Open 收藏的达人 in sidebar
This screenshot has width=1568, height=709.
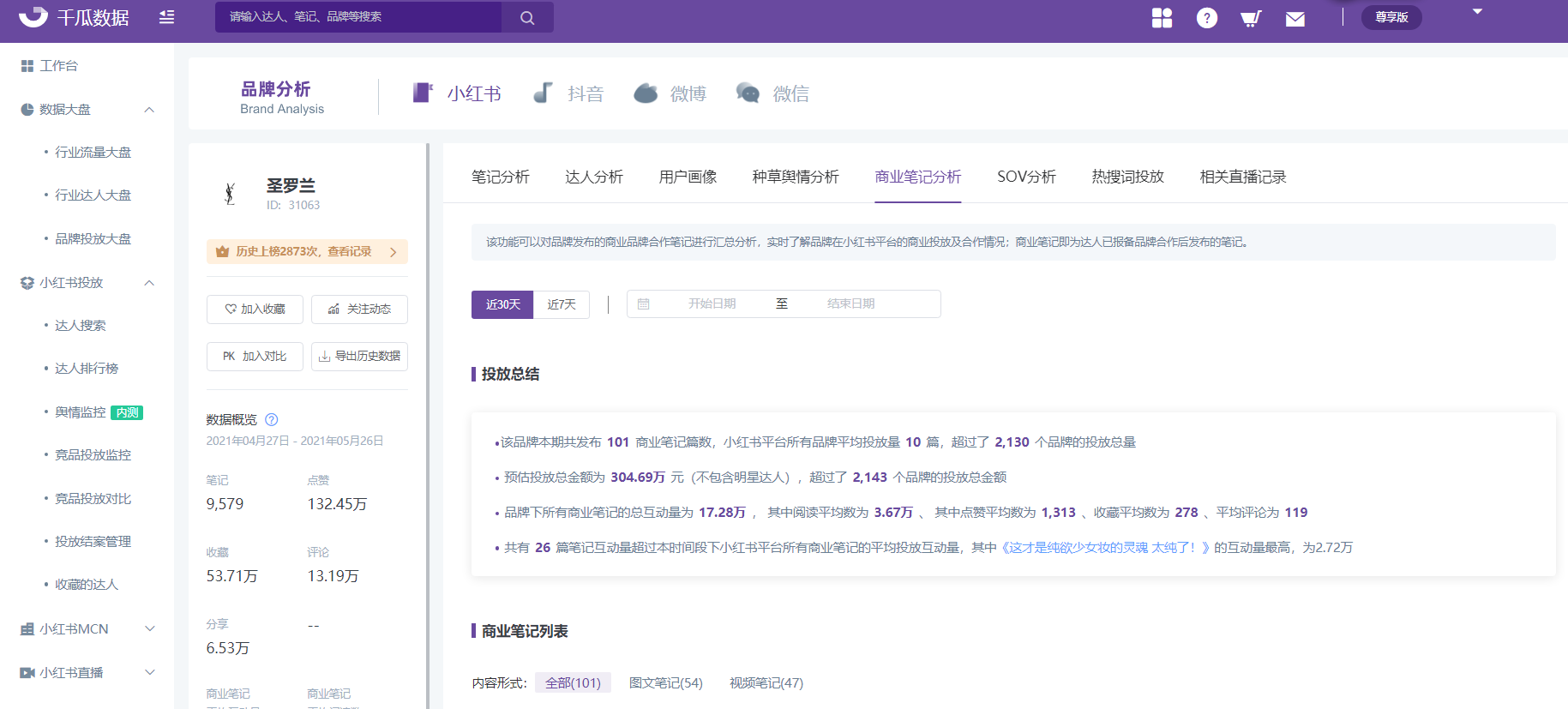coord(87,585)
